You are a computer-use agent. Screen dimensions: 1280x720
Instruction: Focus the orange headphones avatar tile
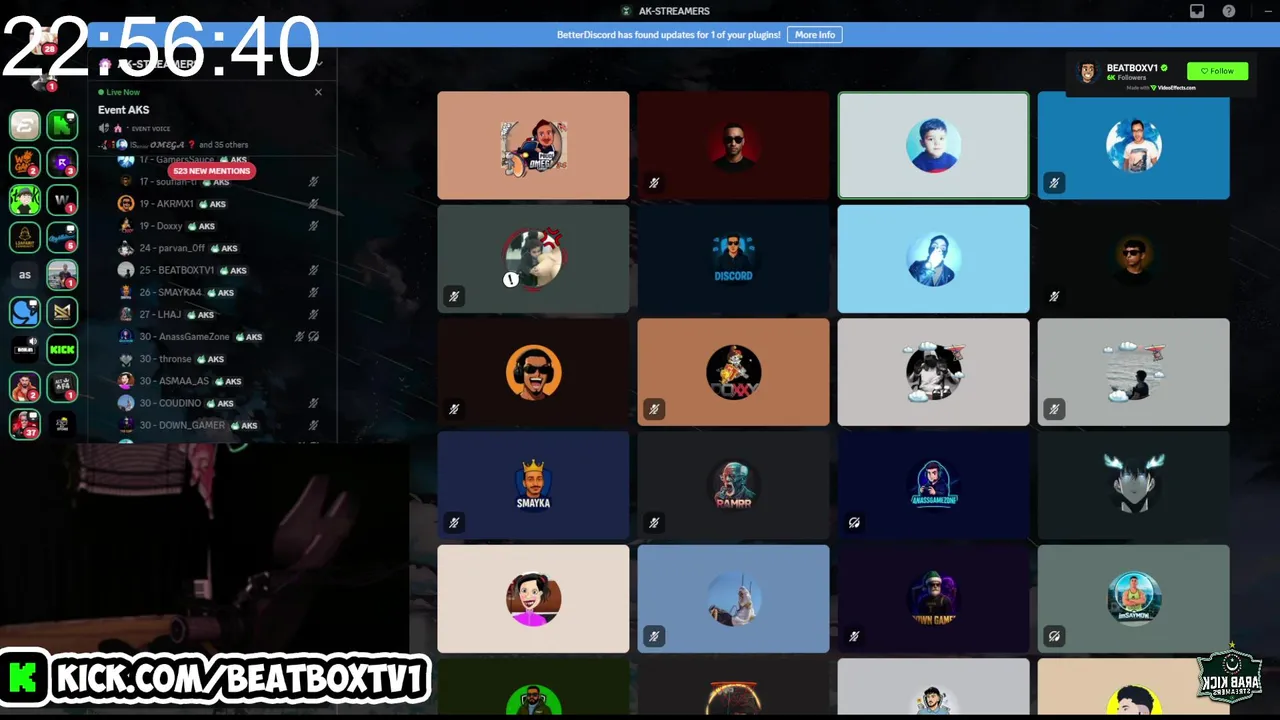(533, 372)
